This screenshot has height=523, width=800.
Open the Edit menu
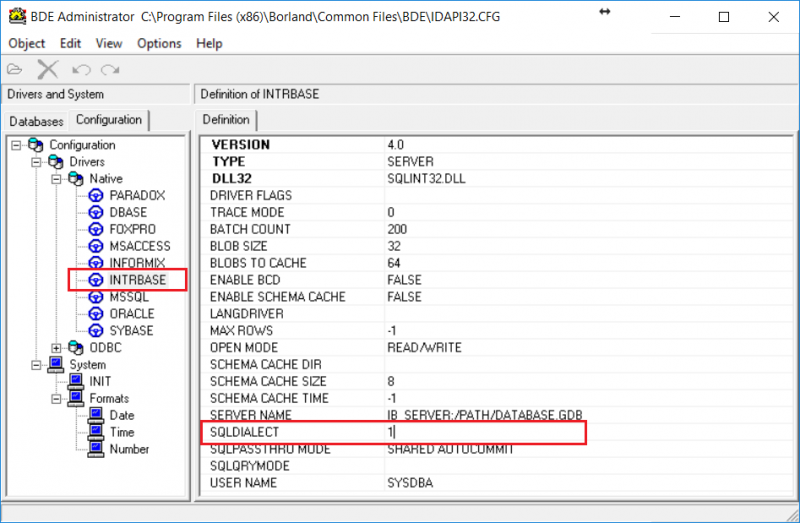pyautogui.click(x=70, y=43)
